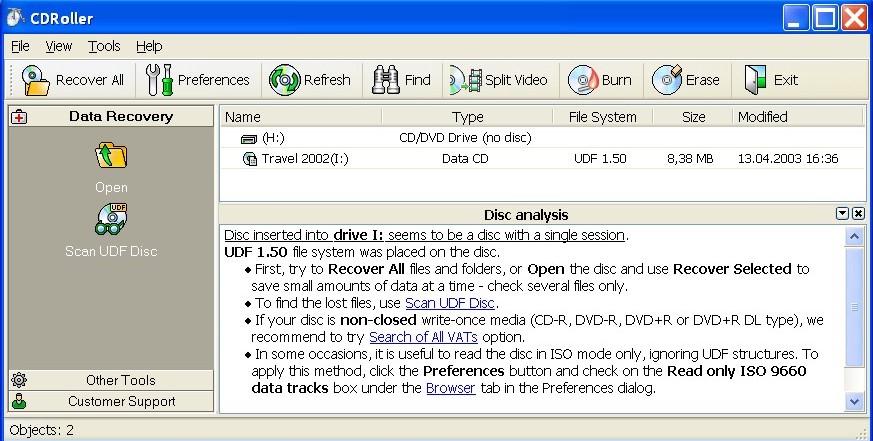Click the Browser link in analysis text

450,388
